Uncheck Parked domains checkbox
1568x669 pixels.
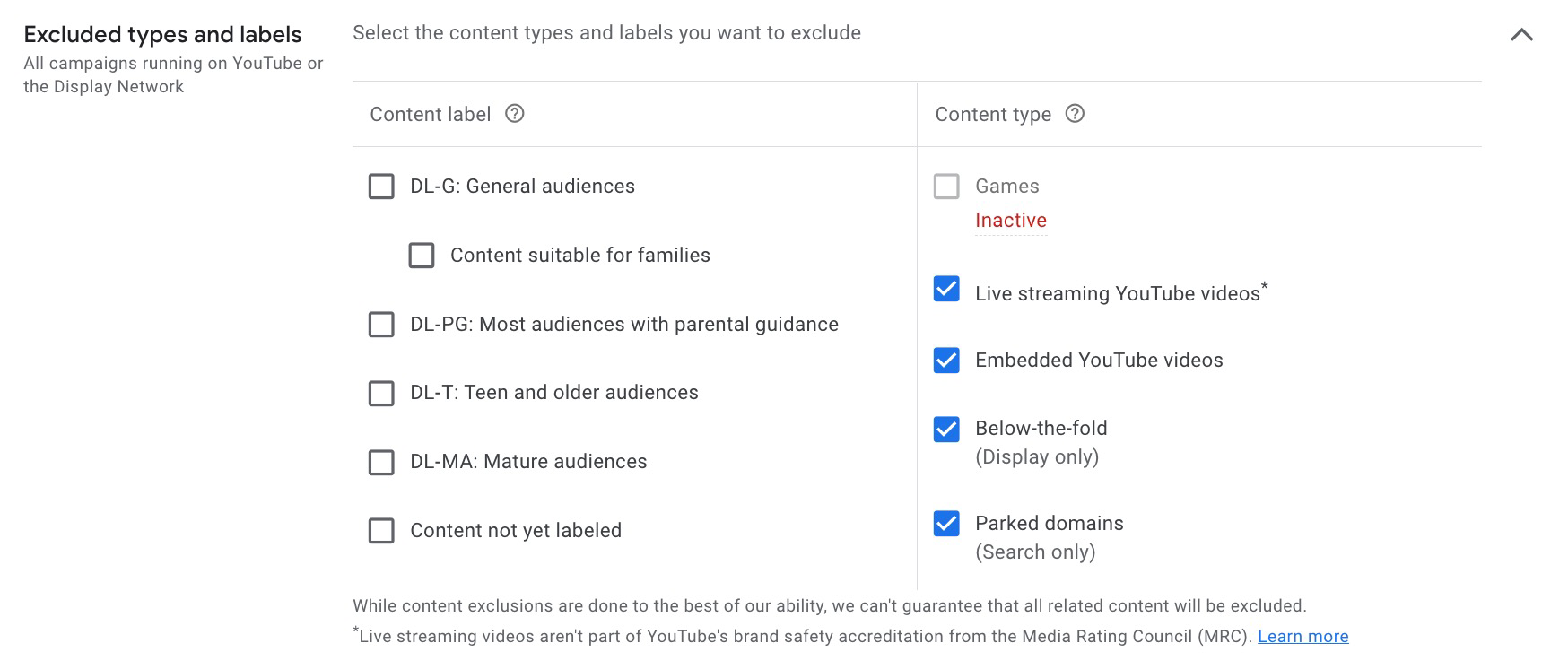point(946,523)
